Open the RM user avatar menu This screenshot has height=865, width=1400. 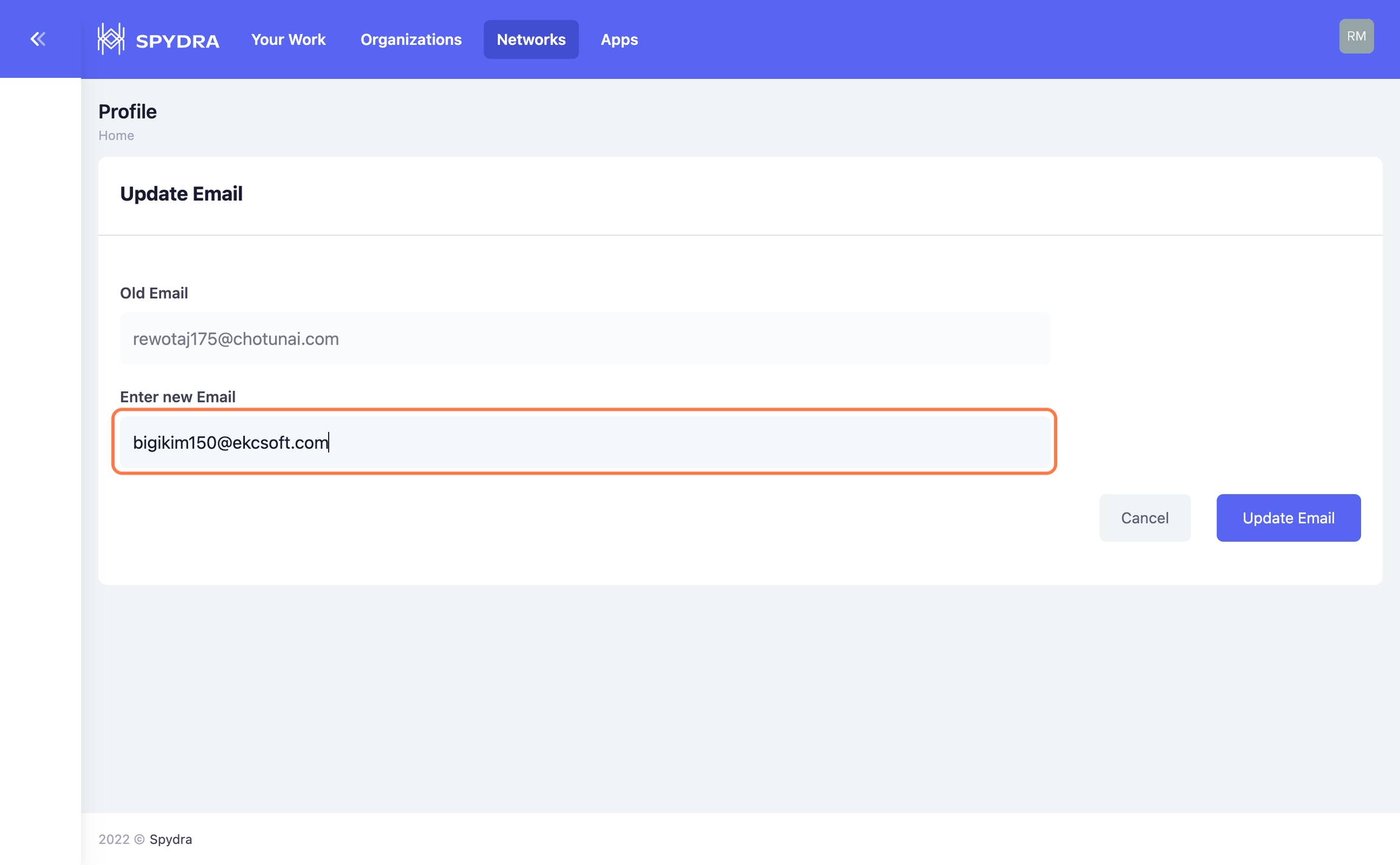(1356, 36)
